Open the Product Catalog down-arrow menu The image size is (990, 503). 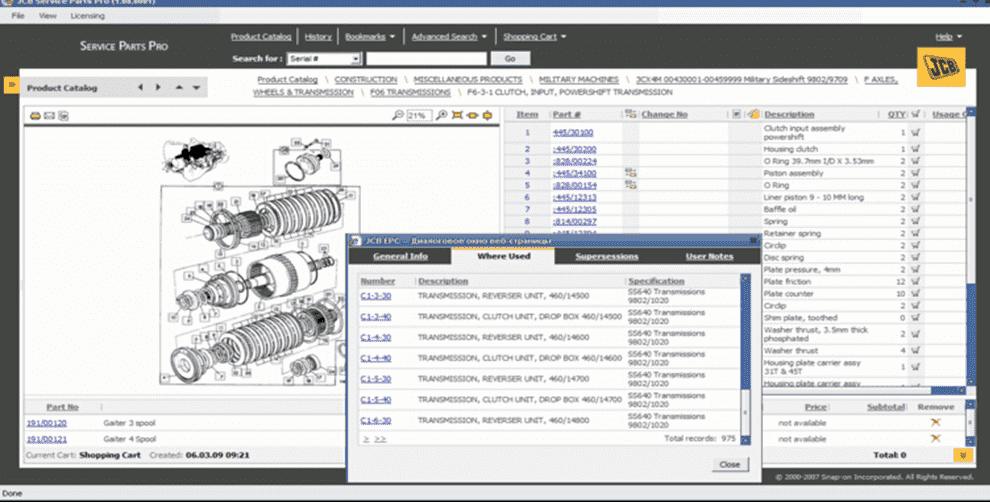click(196, 88)
